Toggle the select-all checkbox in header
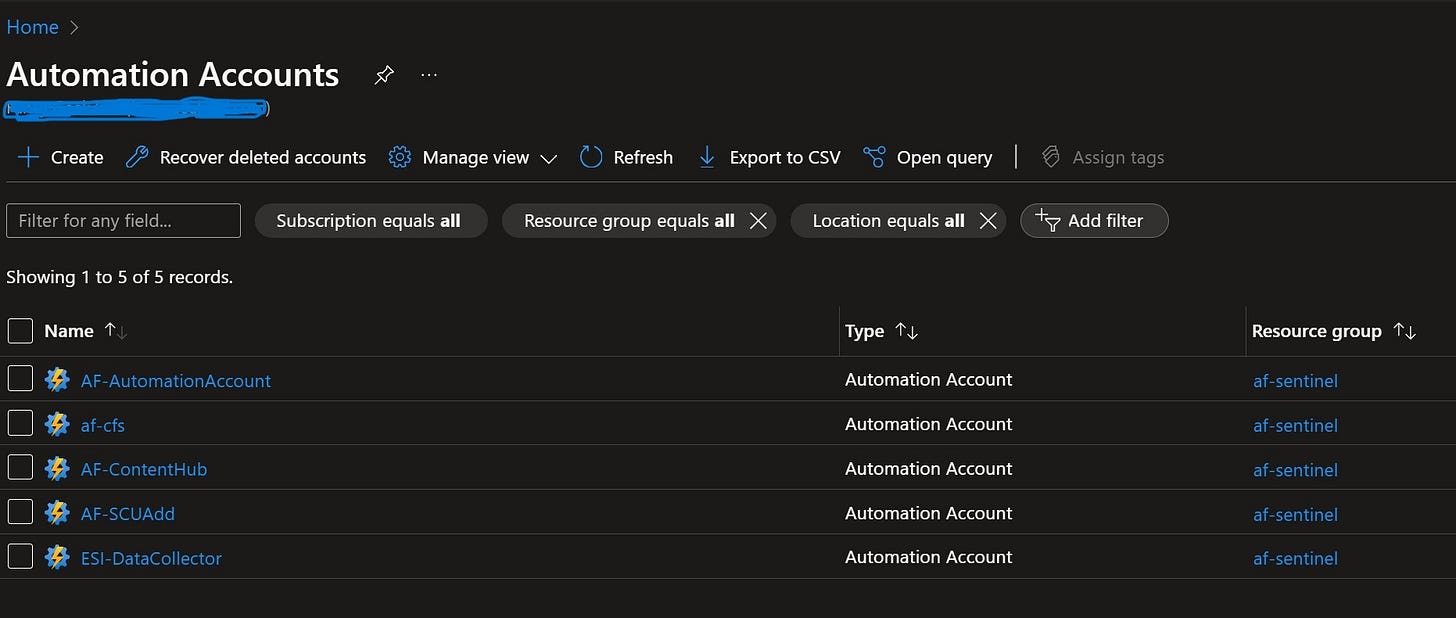 tap(20, 331)
